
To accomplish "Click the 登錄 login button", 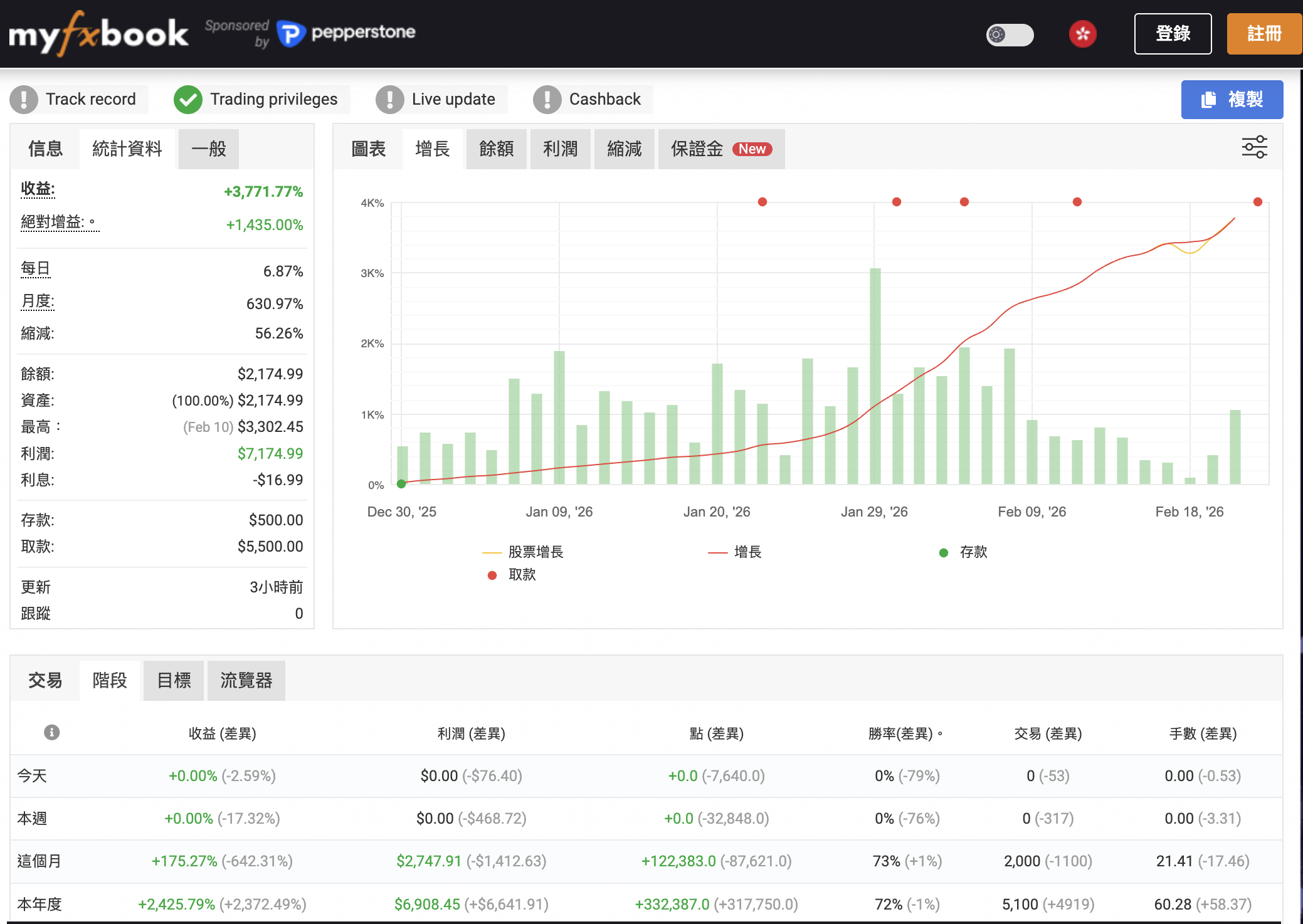I will 1173,34.
